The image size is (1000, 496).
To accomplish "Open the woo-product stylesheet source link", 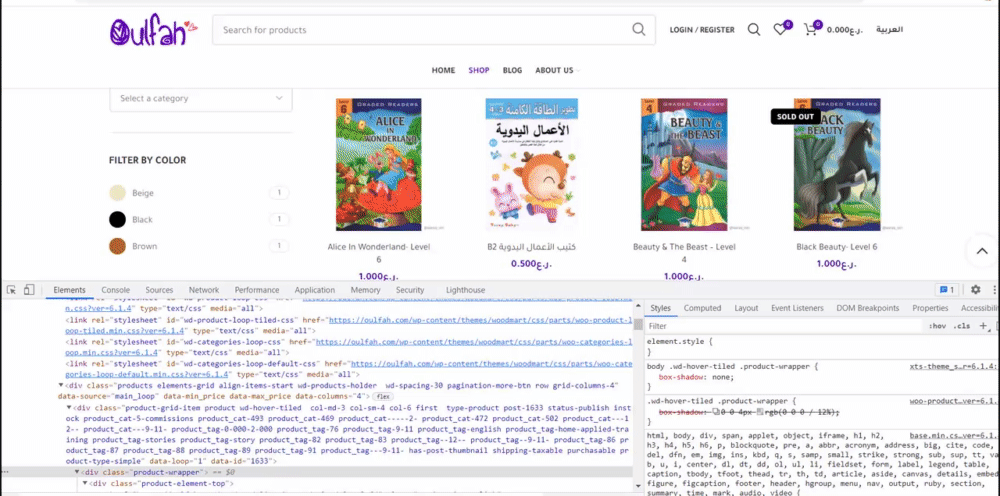I will (x=953, y=401).
